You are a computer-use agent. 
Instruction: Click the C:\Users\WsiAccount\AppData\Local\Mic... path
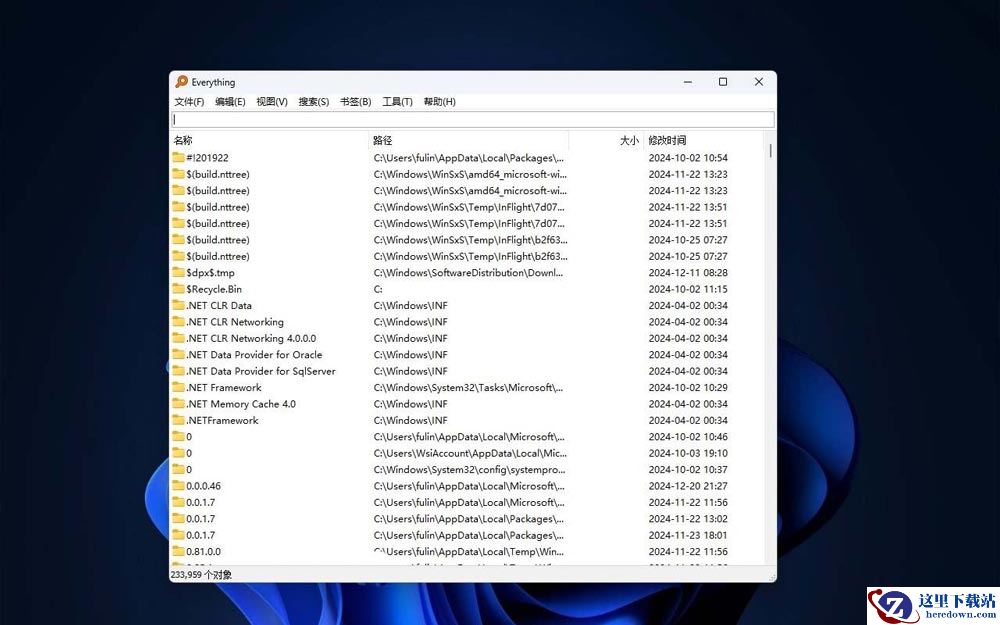(x=470, y=453)
